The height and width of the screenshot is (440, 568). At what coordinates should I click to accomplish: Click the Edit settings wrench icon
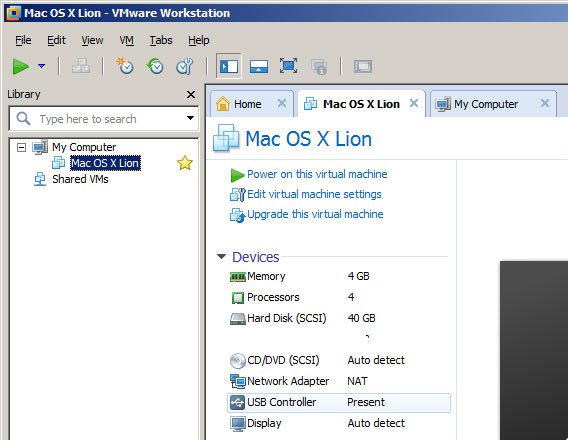238,194
